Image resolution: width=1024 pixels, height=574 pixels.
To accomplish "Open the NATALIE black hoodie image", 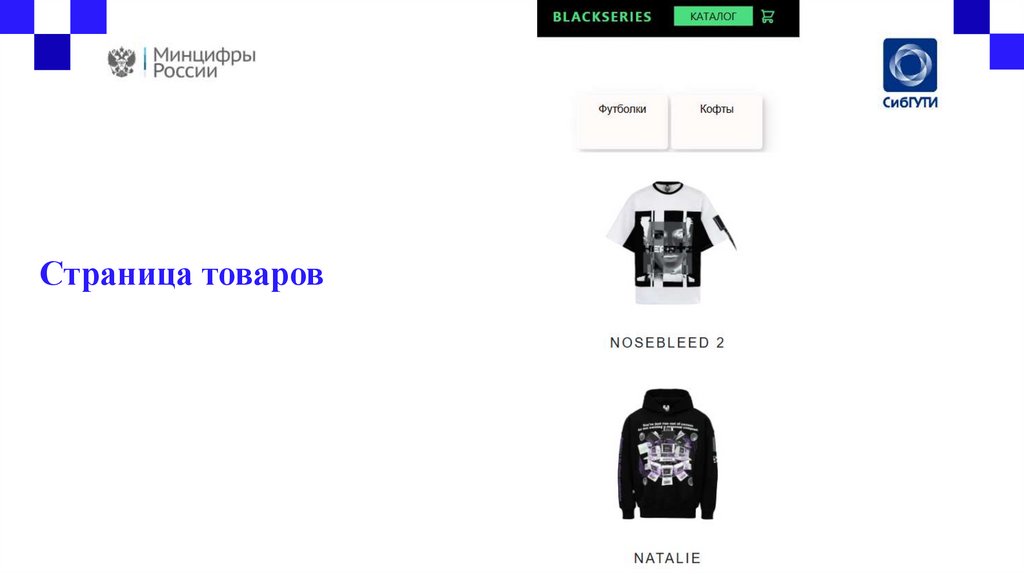I will 667,454.
